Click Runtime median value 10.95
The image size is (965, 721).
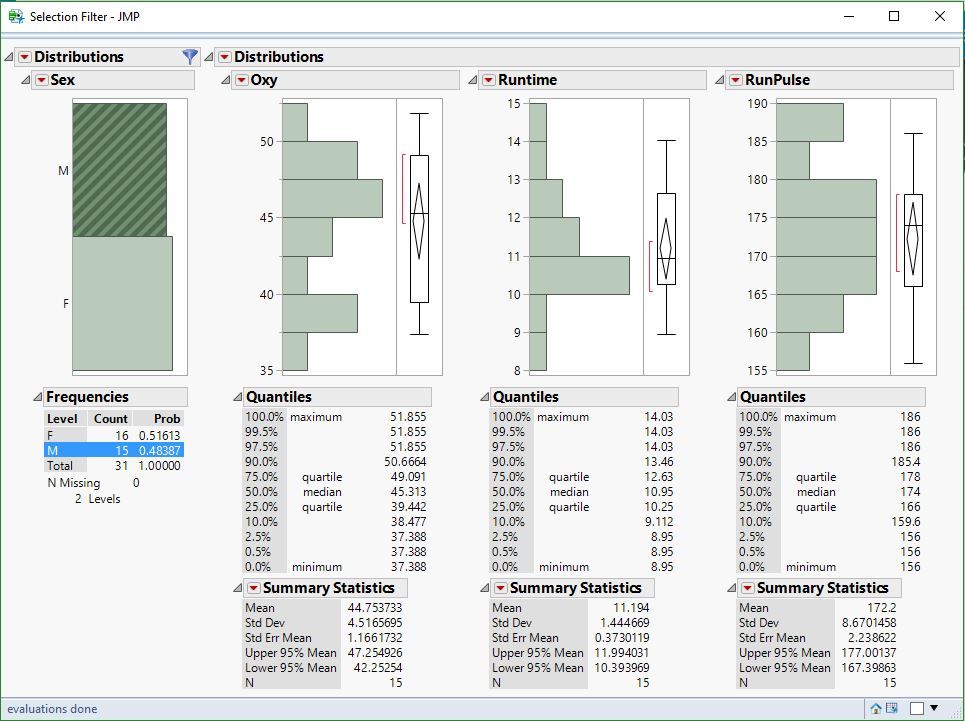[x=659, y=492]
